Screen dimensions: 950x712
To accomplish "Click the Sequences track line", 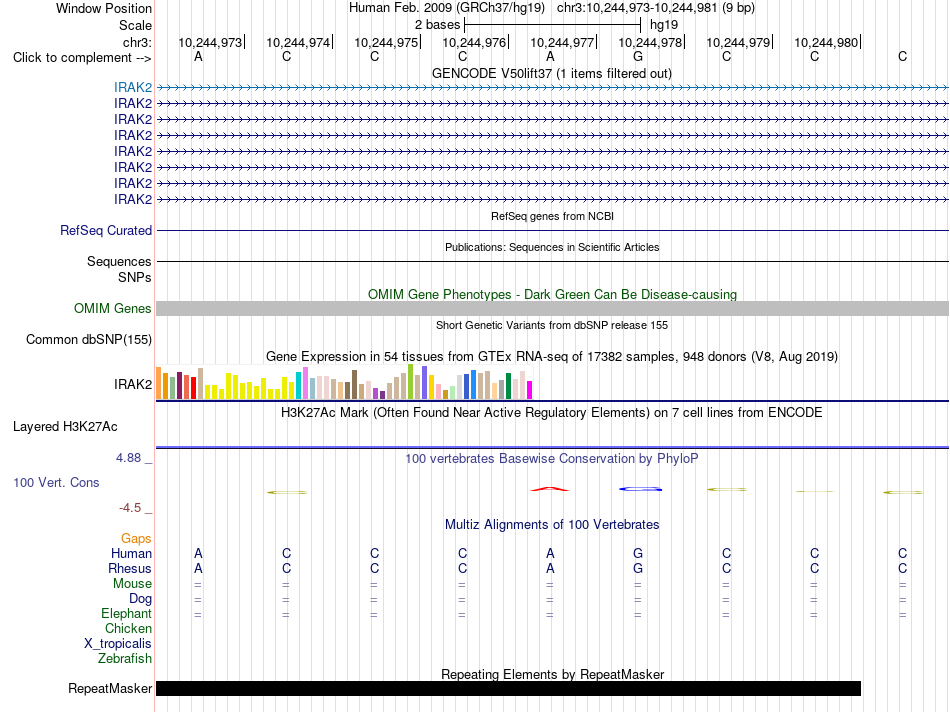I will [x=552, y=262].
